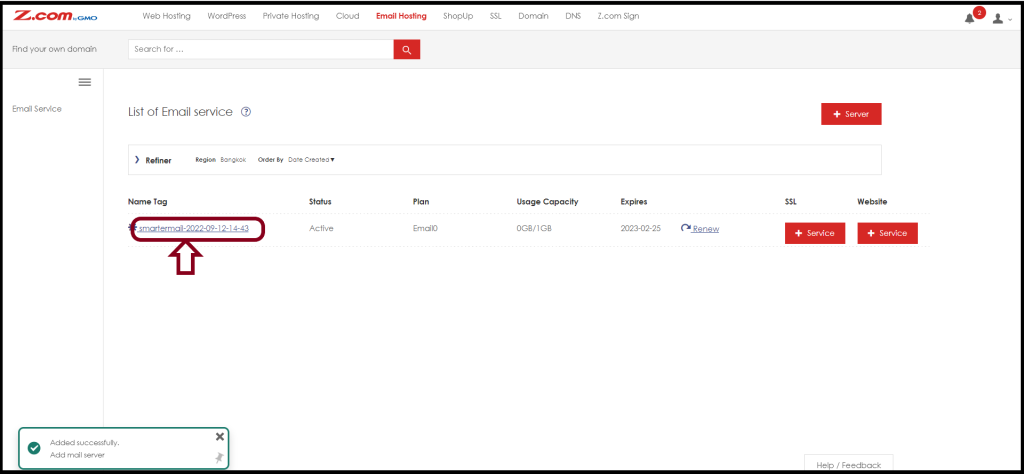The image size is (1024, 474).
Task: Open the Date Created order dropdown
Action: (312, 160)
